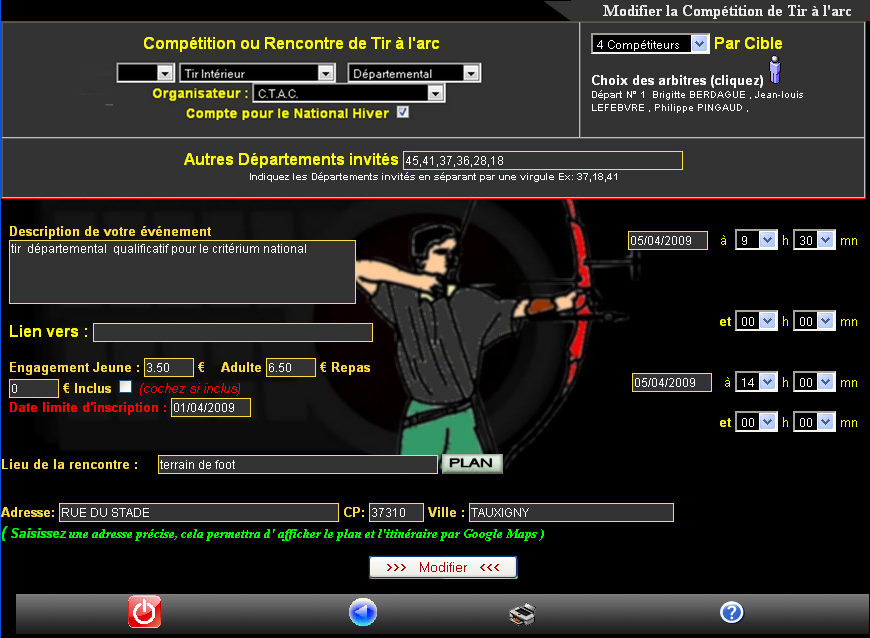
Task: Open the 14 hour second start dropdown
Action: [755, 382]
